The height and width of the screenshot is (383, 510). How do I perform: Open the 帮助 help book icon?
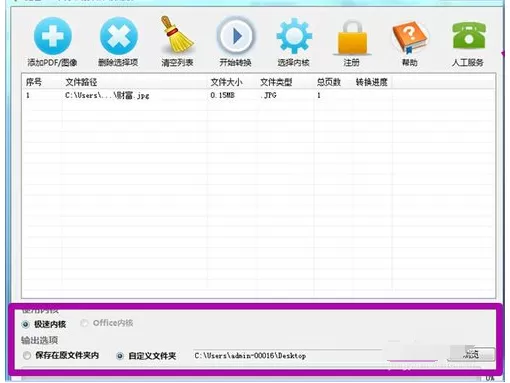410,37
